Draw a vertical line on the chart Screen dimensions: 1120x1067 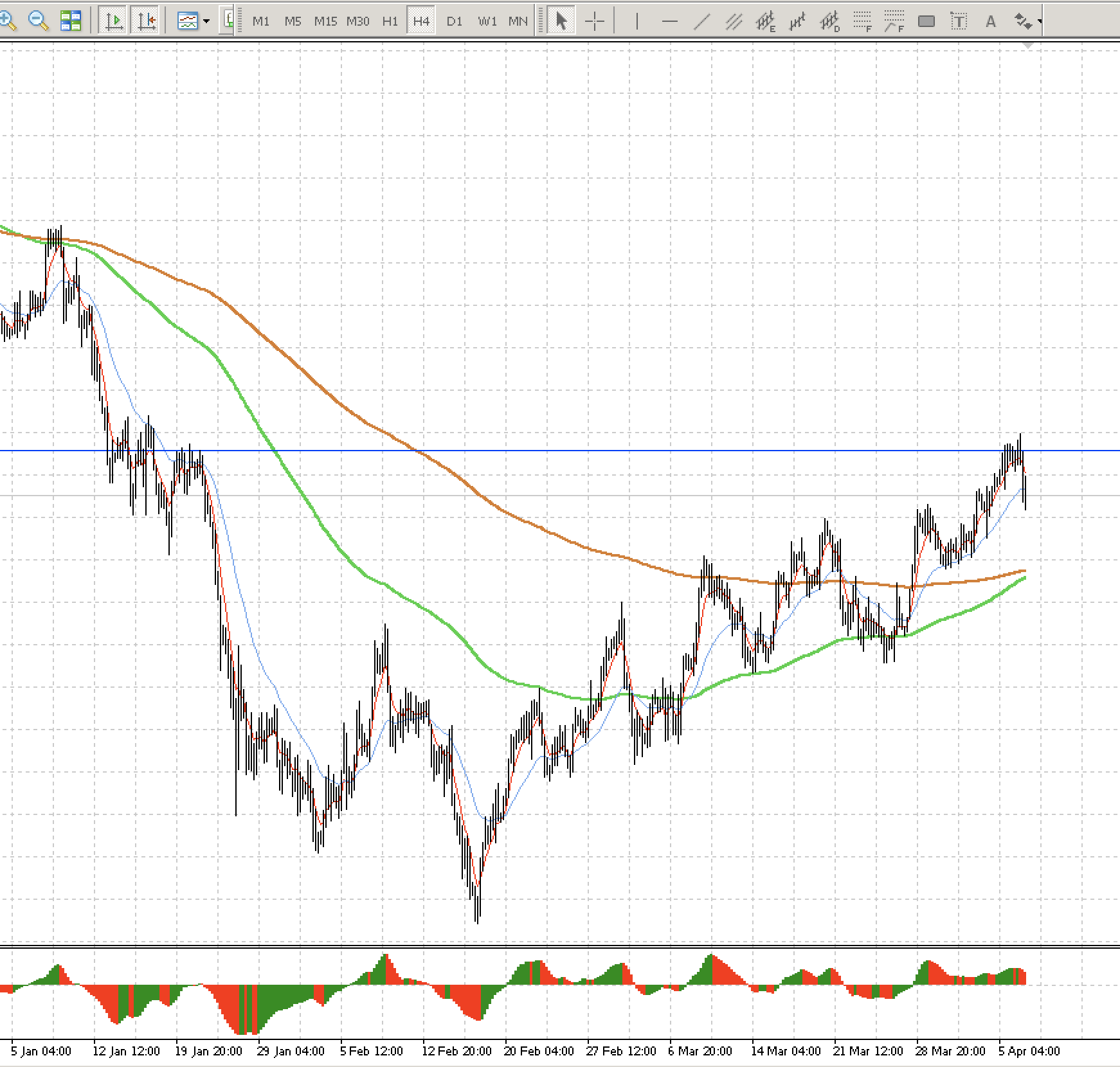pos(637,21)
